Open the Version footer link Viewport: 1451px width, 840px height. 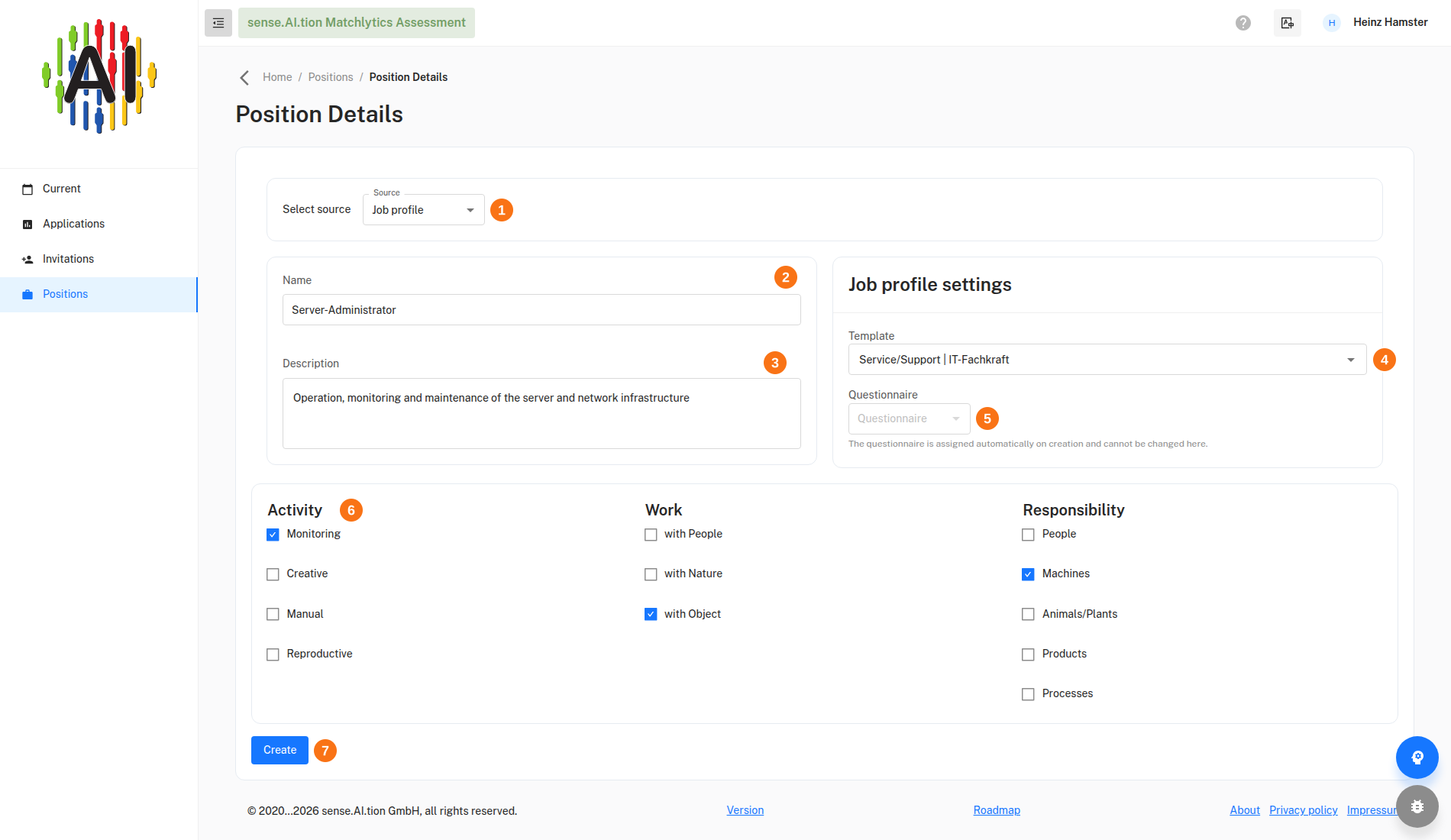(x=745, y=810)
